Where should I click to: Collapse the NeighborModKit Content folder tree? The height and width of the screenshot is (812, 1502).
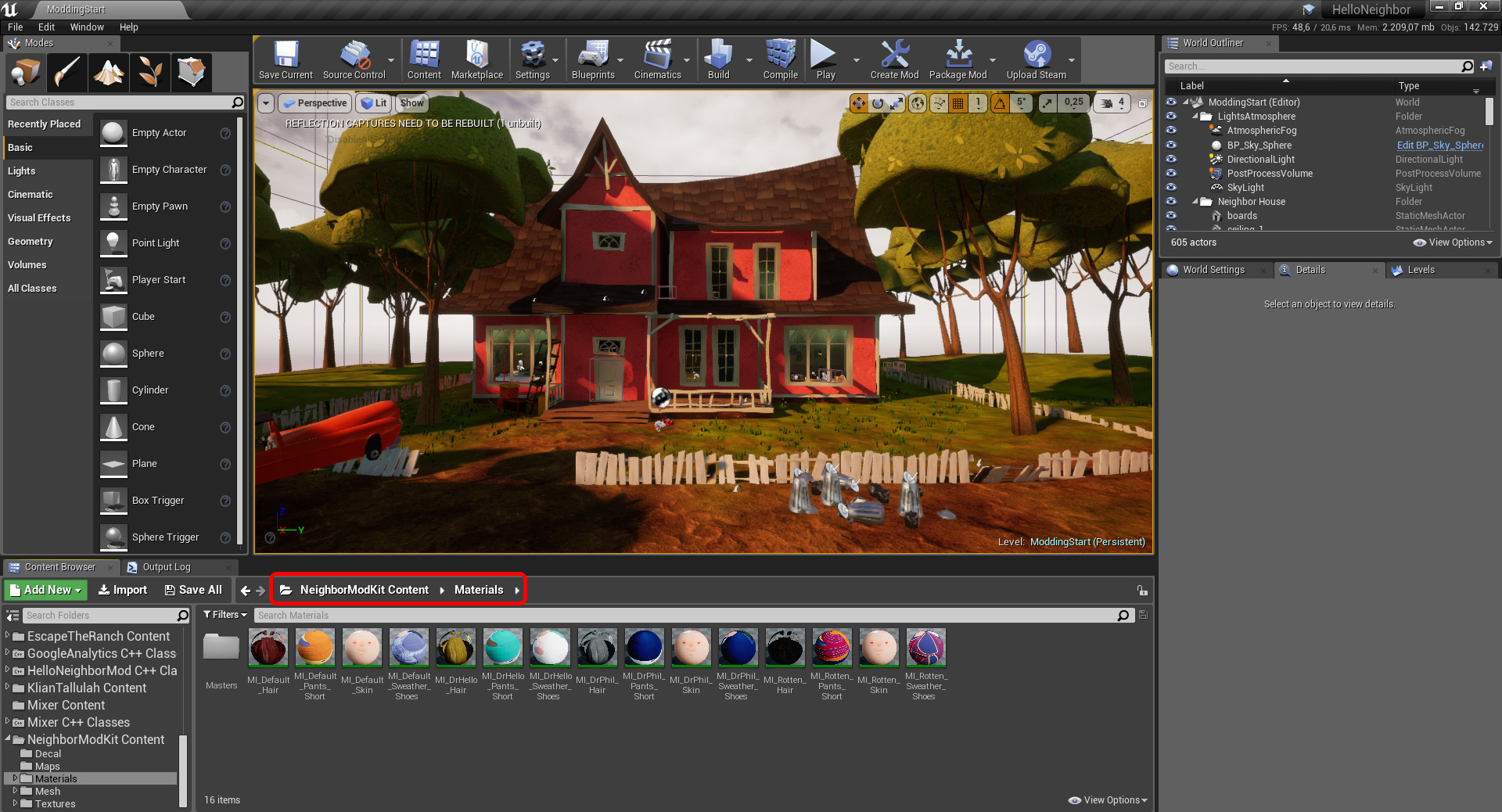pos(8,739)
